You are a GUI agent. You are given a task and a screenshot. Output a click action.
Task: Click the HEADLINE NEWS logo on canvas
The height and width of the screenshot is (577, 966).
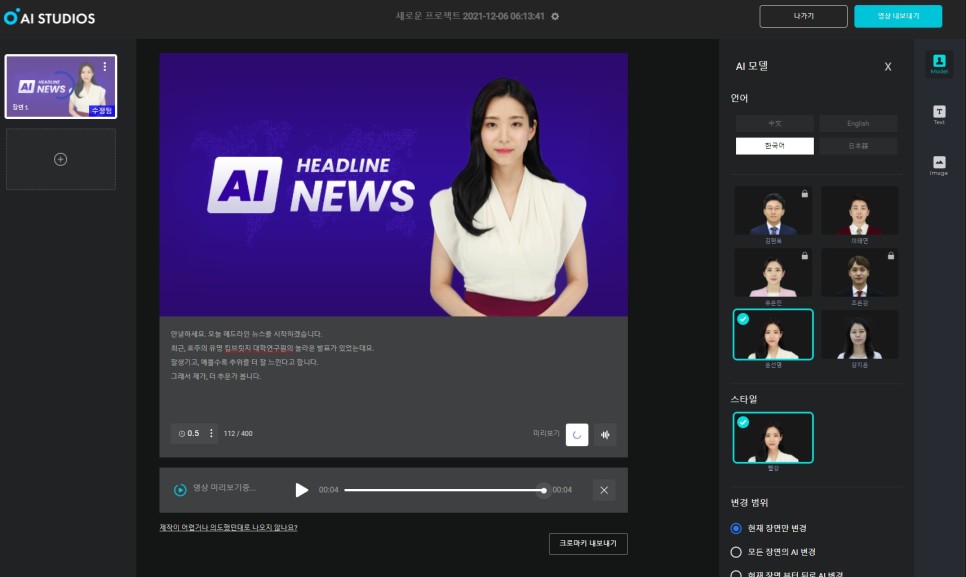311,185
